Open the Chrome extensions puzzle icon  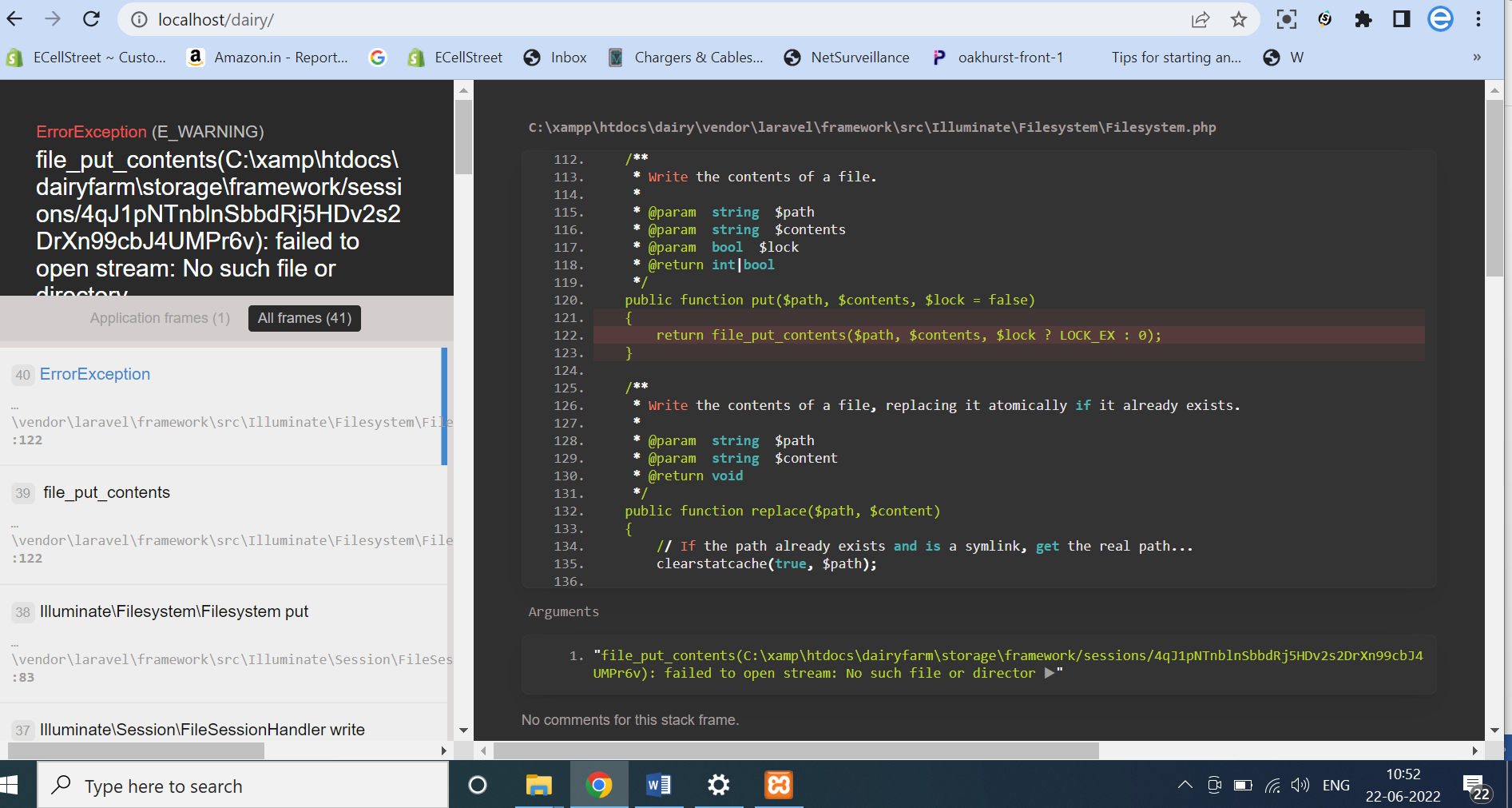(x=1363, y=19)
